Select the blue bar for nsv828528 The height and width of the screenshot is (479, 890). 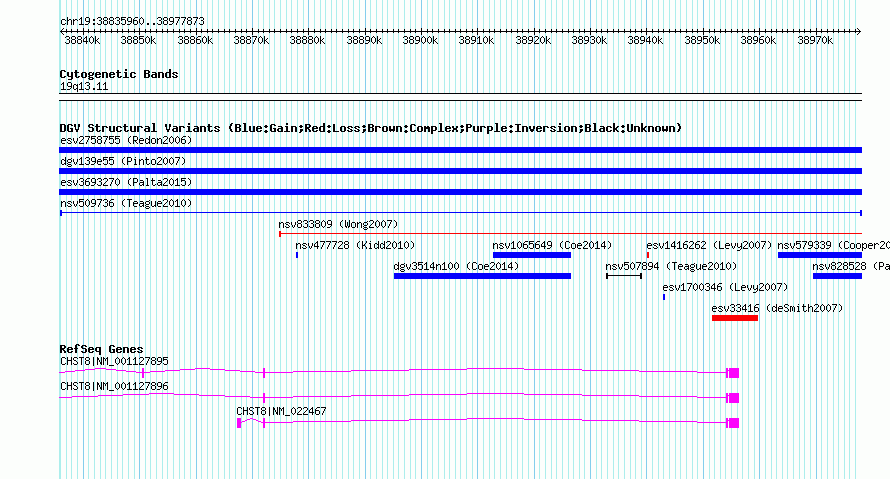tap(837, 276)
